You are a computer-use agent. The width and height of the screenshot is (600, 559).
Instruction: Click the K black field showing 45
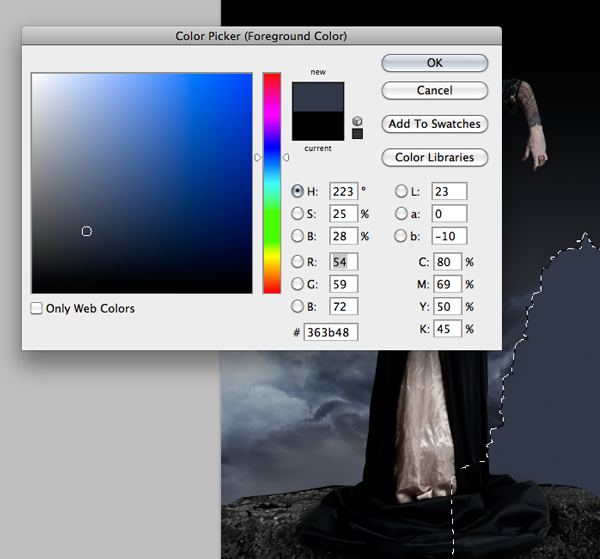447,329
